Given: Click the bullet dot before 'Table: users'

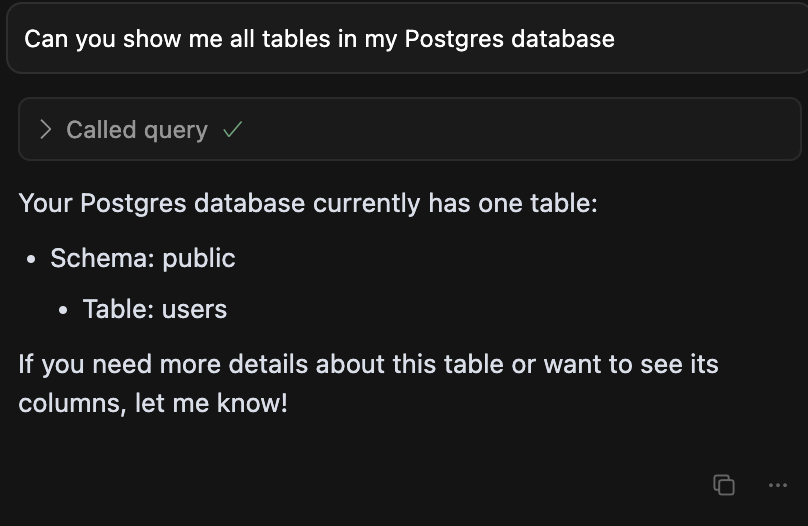Looking at the screenshot, I should [63, 310].
